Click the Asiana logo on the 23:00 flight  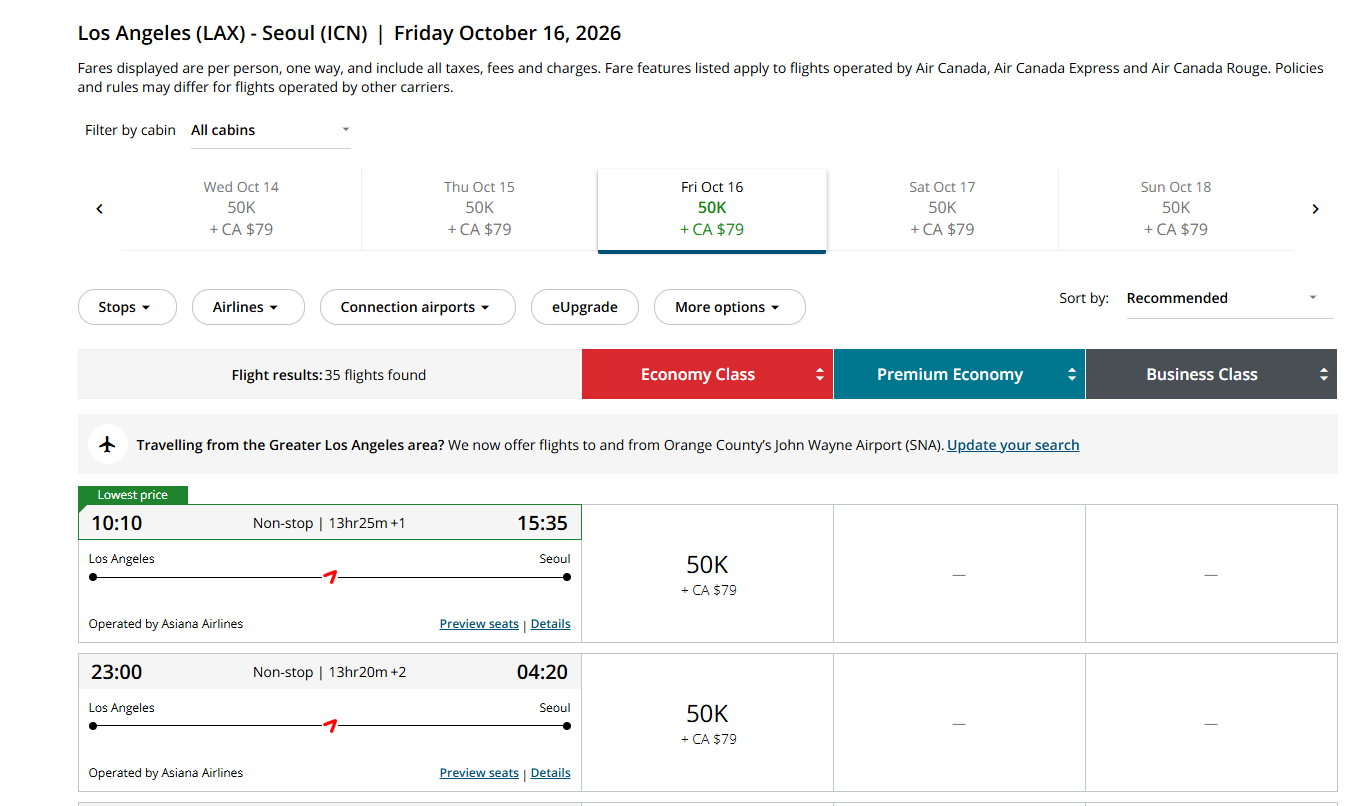pyautogui.click(x=330, y=725)
